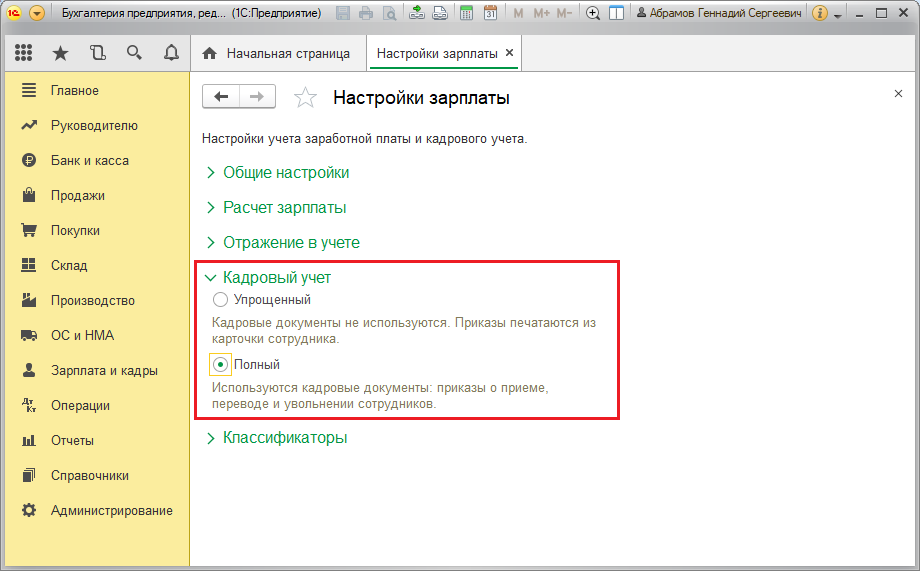The width and height of the screenshot is (920, 571).
Task: Click the M+ memory button
Action: [541, 13]
